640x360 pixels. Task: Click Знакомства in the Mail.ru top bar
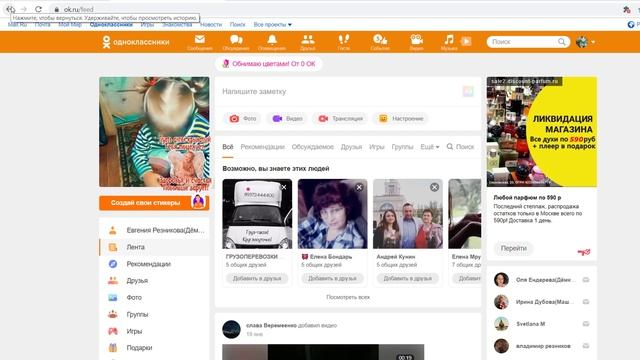click(x=177, y=24)
